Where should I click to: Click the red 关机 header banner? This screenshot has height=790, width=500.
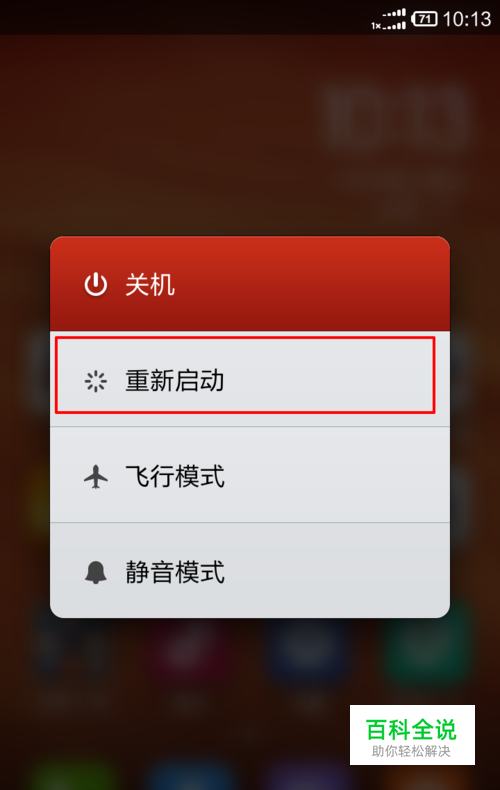click(x=249, y=284)
